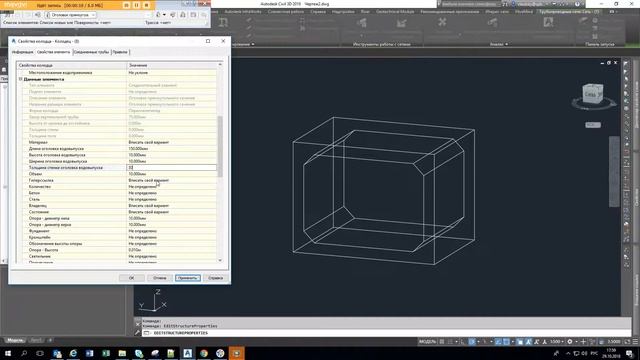Open the Windows Start menu
The width and height of the screenshot is (640, 360).
[8, 353]
